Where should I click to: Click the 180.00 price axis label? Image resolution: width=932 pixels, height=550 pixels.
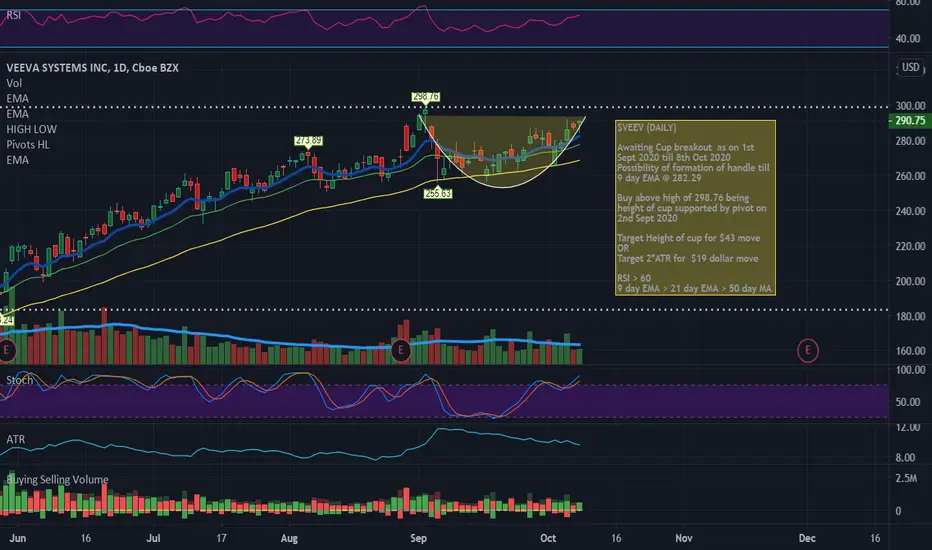point(911,316)
